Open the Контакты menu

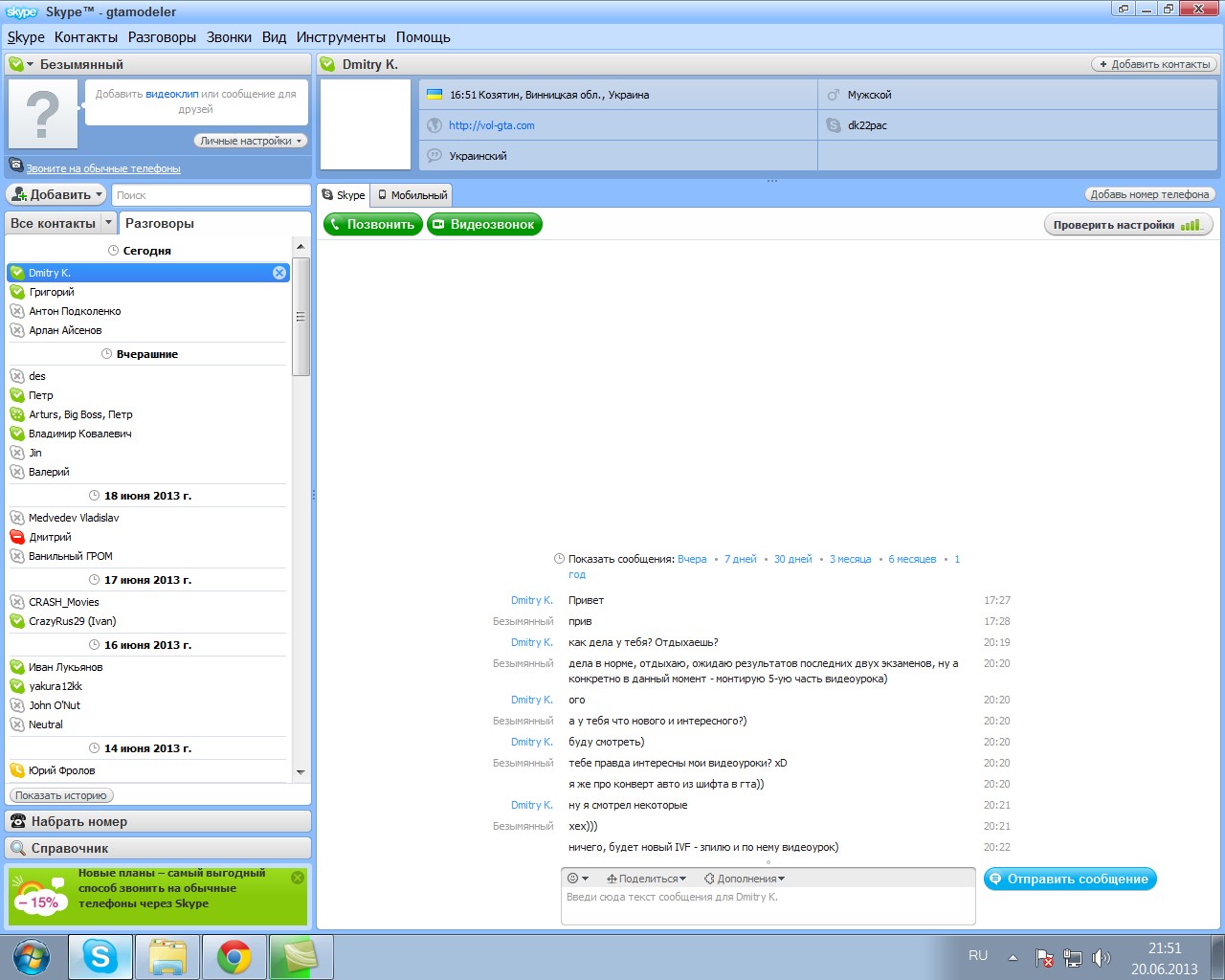tap(86, 37)
